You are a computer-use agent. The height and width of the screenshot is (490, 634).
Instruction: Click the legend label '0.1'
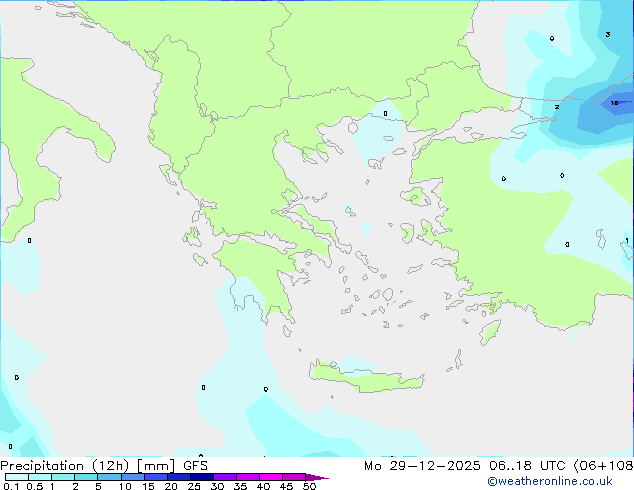[x=11, y=486]
